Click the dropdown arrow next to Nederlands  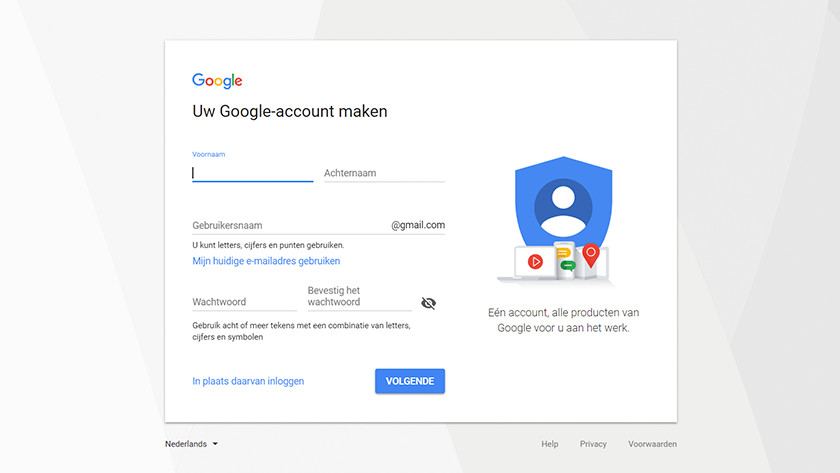[x=215, y=444]
